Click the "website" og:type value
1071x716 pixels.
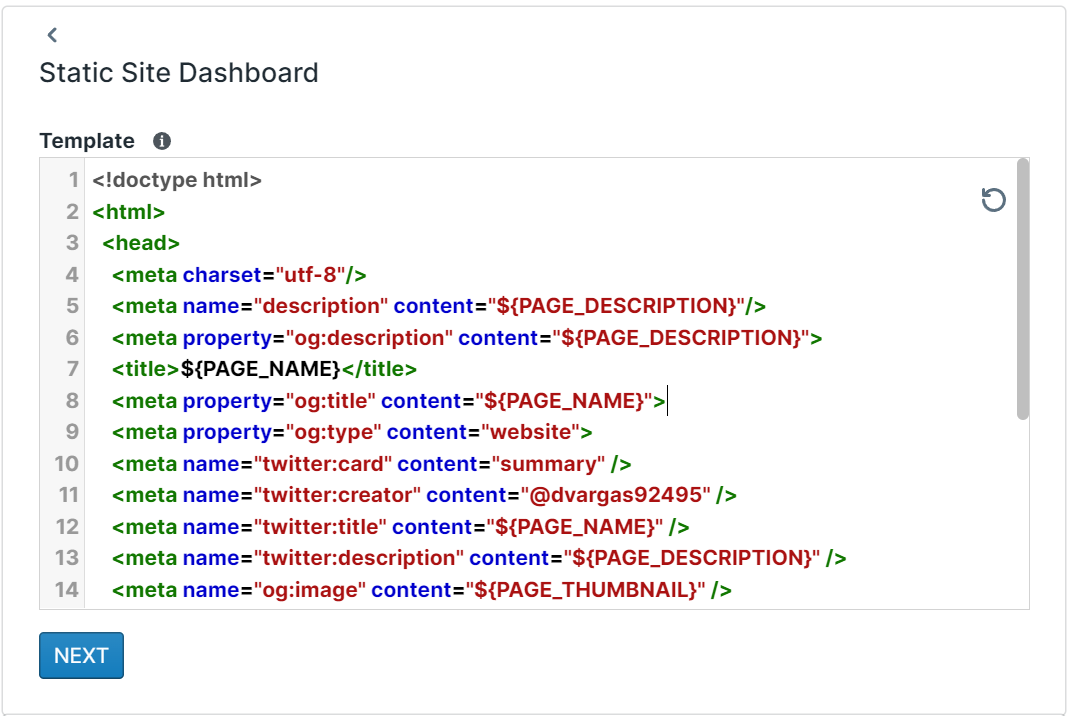point(531,433)
